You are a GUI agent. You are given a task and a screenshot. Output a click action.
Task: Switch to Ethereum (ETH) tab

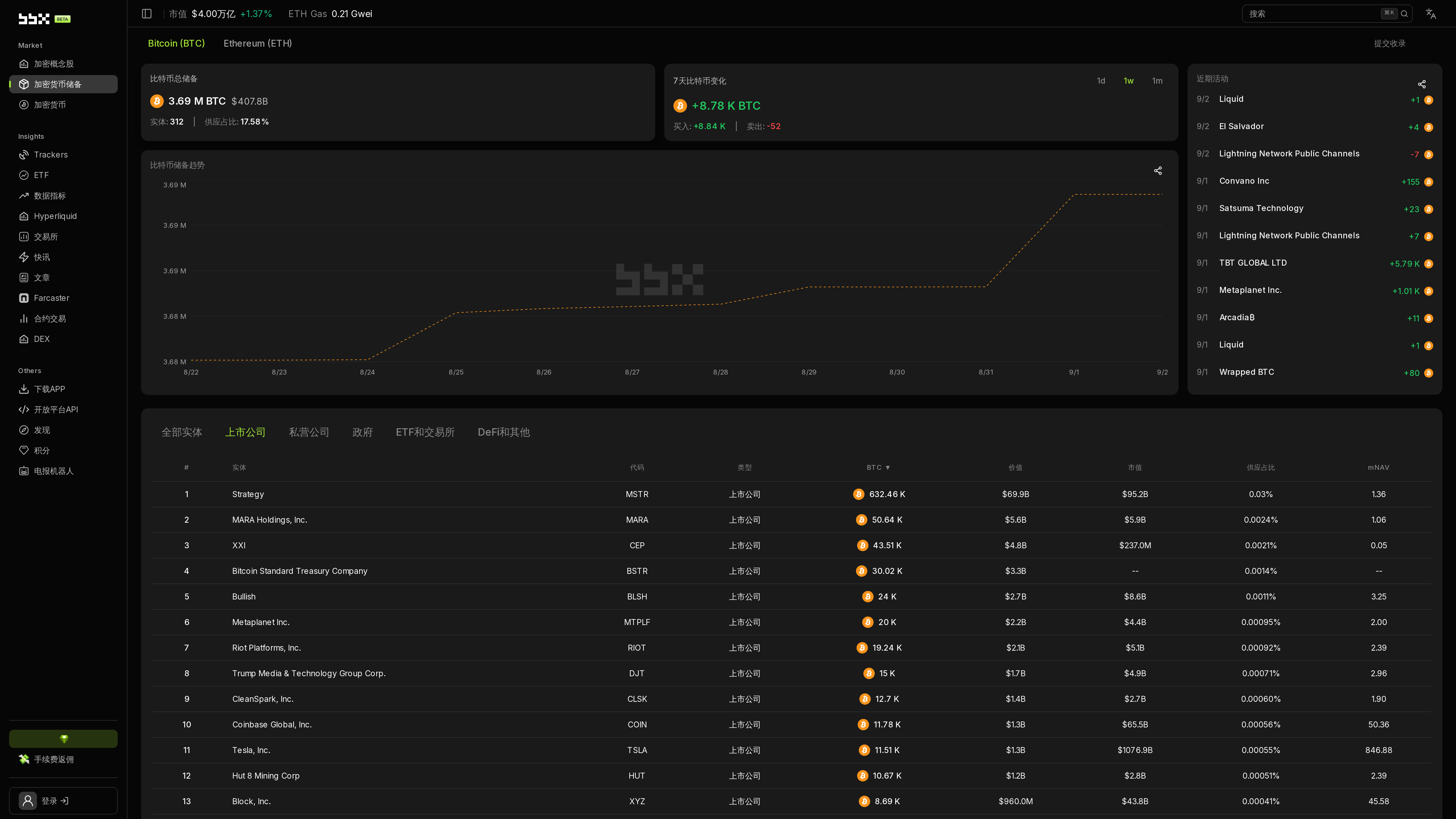tap(258, 44)
